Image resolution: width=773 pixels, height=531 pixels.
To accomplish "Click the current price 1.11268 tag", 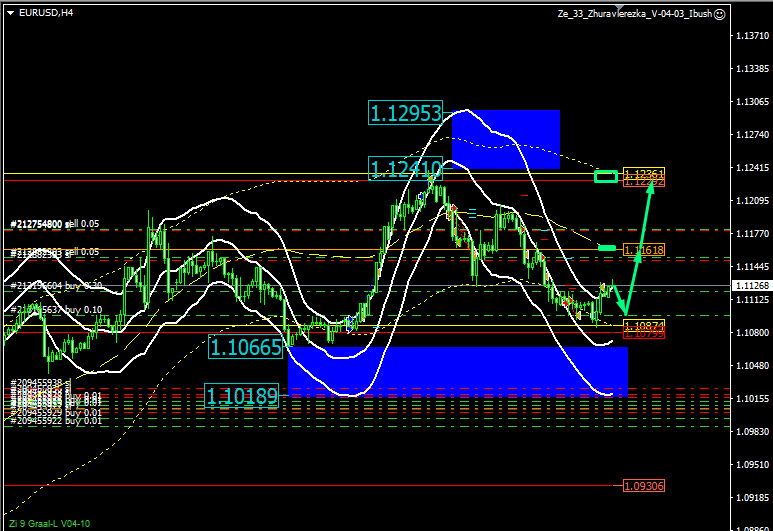I will (750, 286).
